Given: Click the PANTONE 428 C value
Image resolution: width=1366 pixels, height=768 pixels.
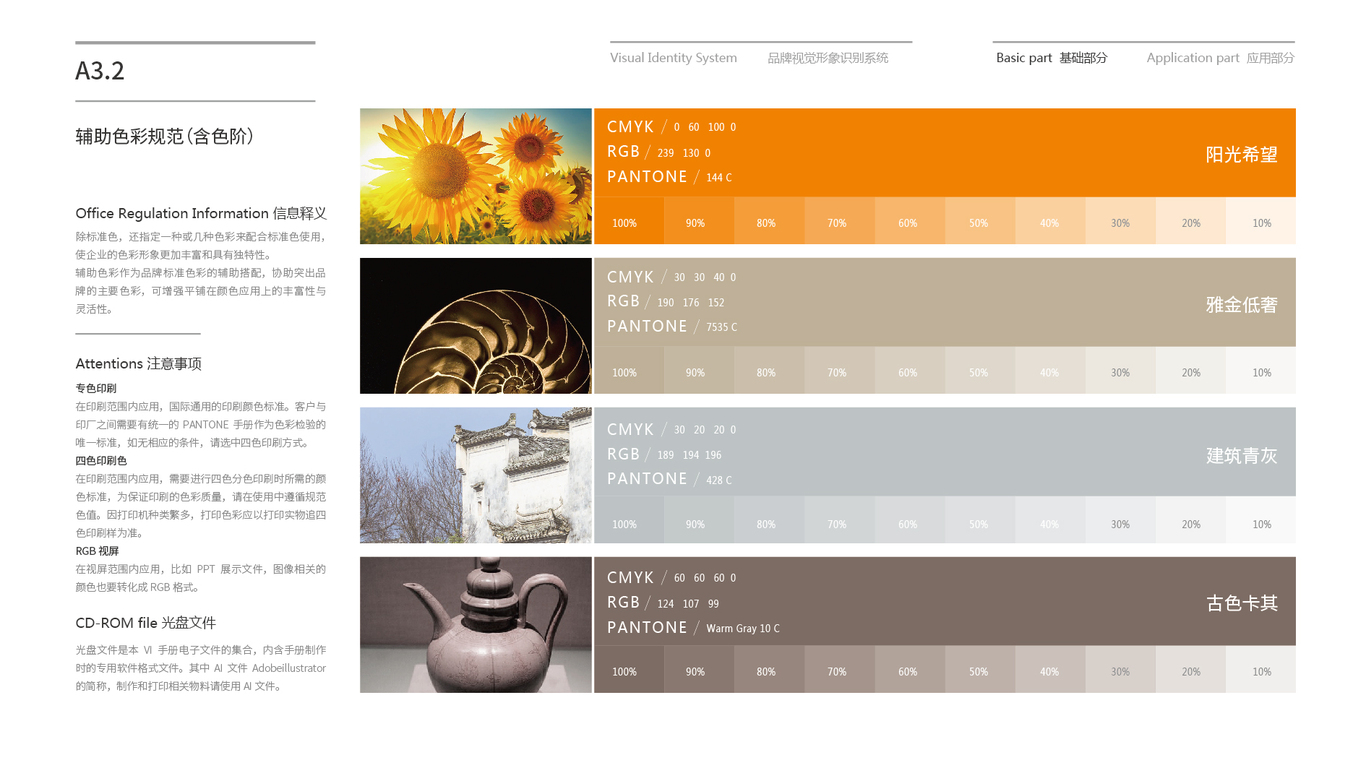Looking at the screenshot, I should (x=669, y=479).
